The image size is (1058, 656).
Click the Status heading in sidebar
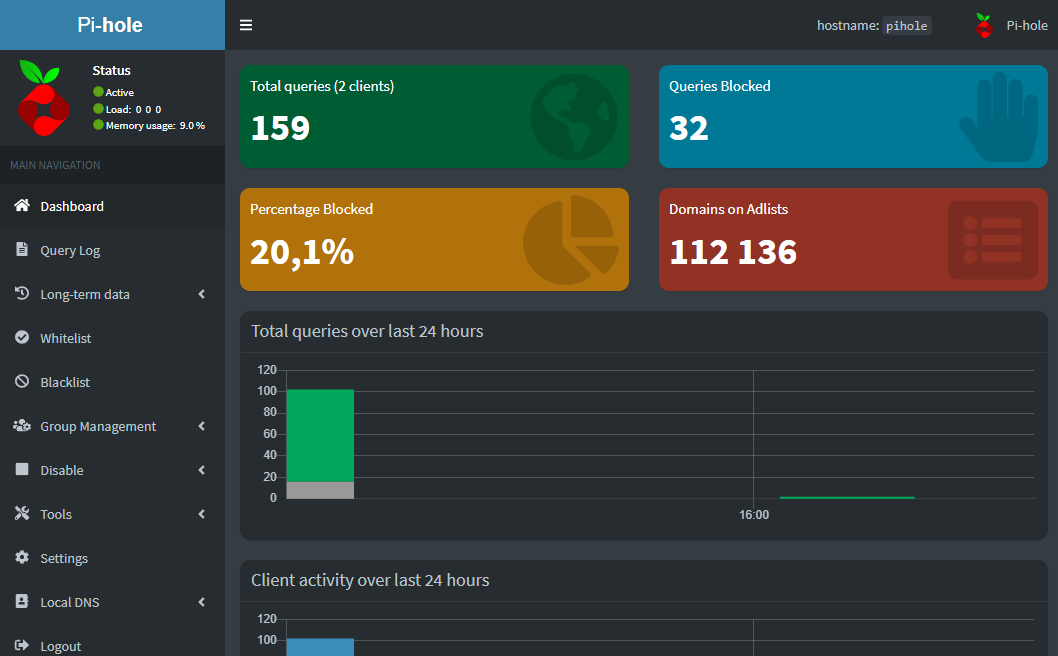[x=111, y=70]
